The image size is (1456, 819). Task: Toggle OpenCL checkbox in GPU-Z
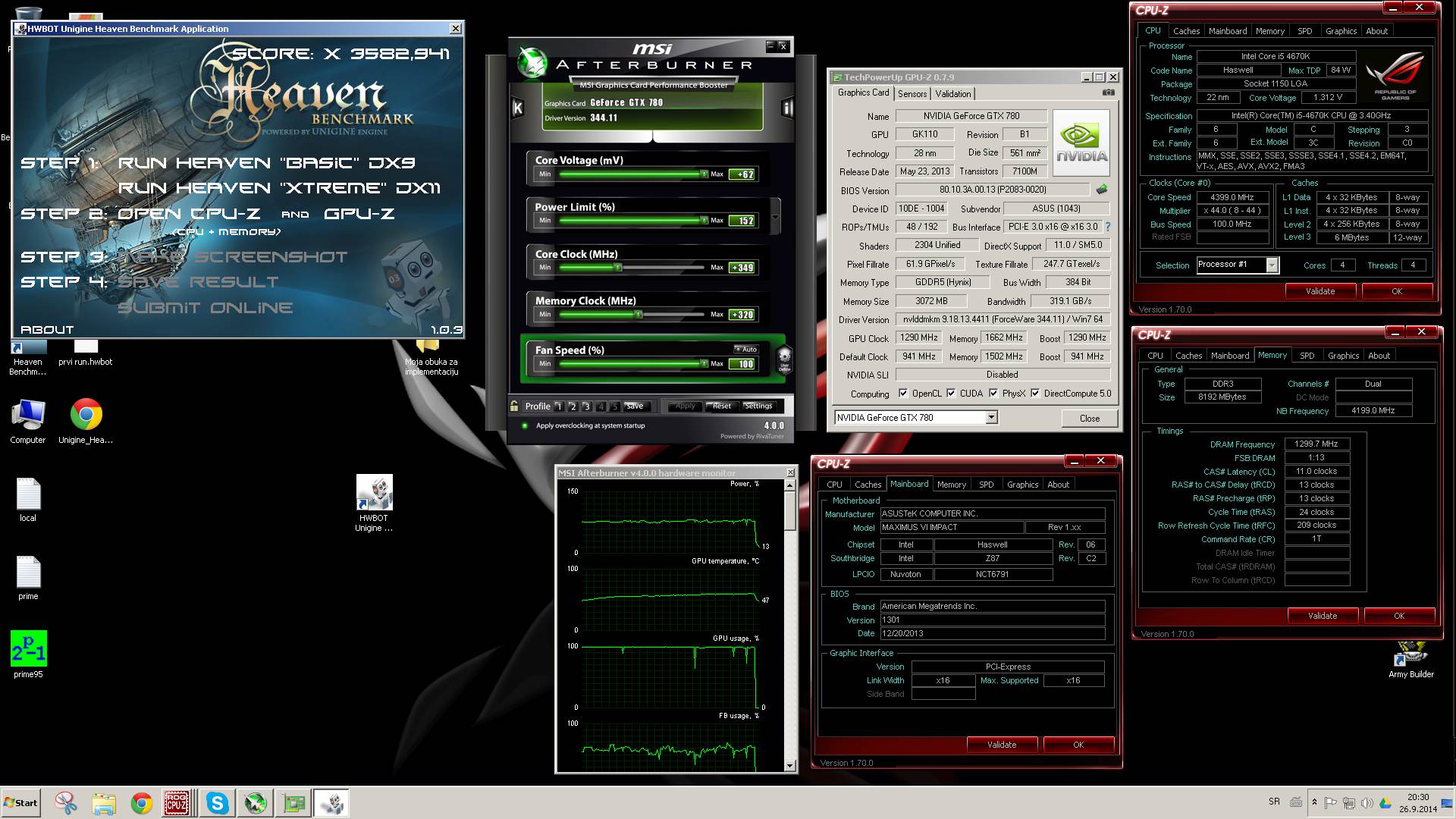[x=903, y=393]
